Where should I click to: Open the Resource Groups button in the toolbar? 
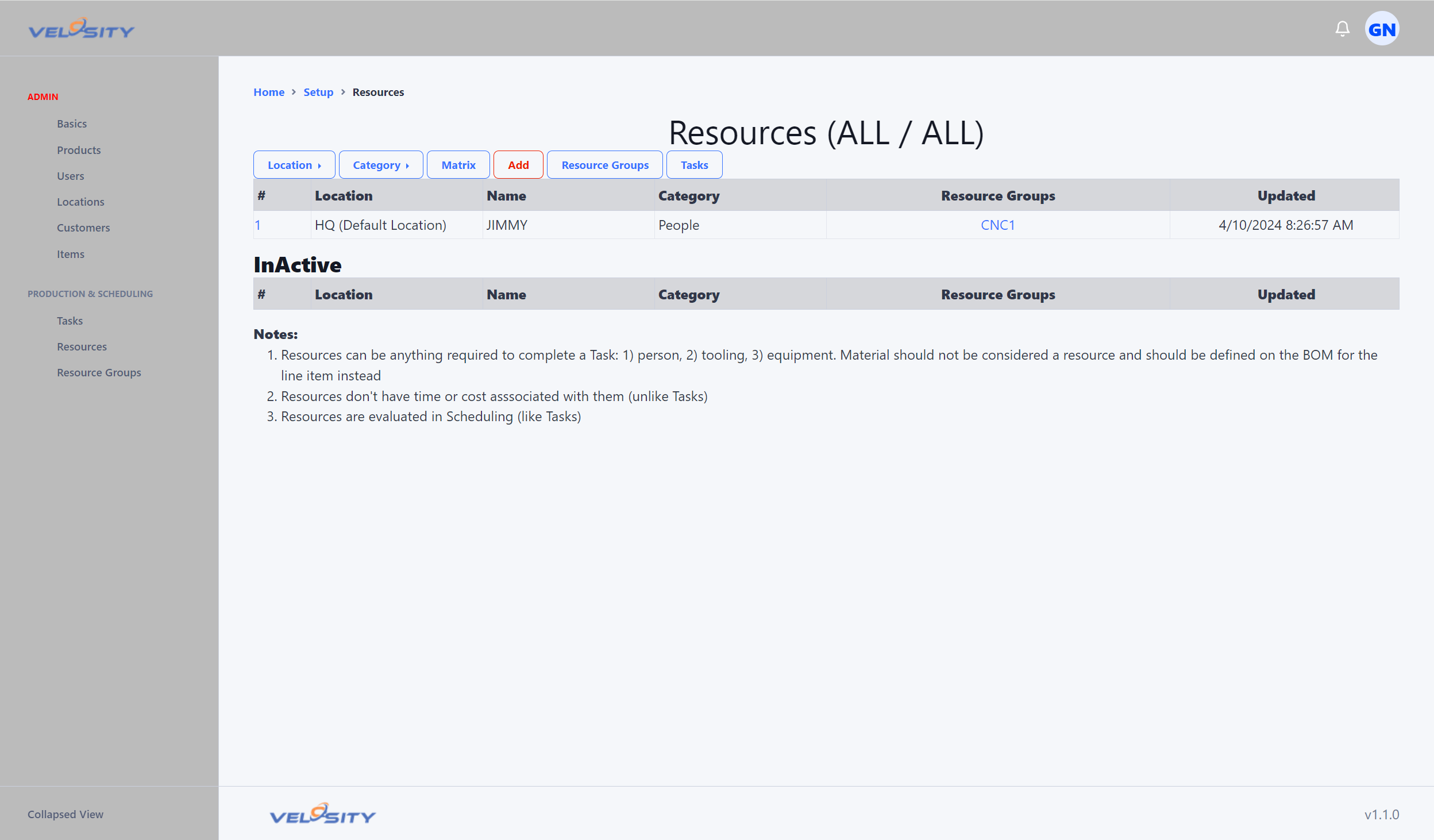click(x=605, y=165)
